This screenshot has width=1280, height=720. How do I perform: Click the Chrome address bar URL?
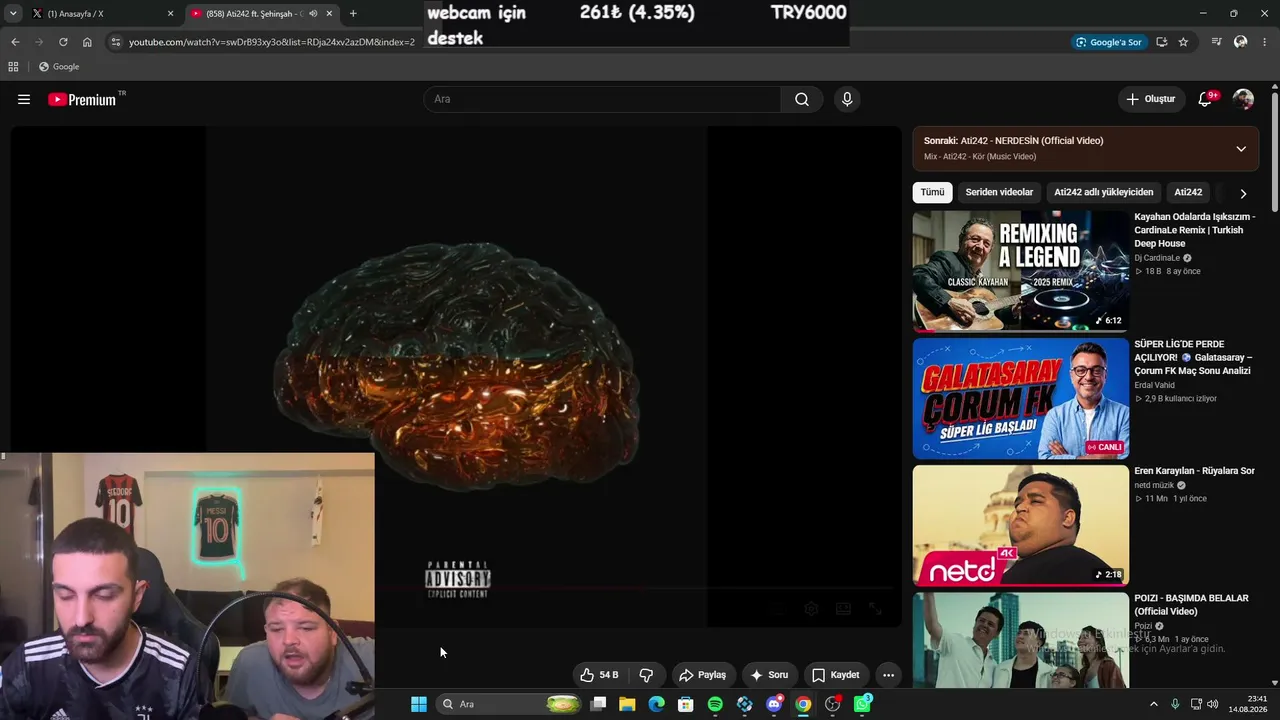click(x=272, y=42)
